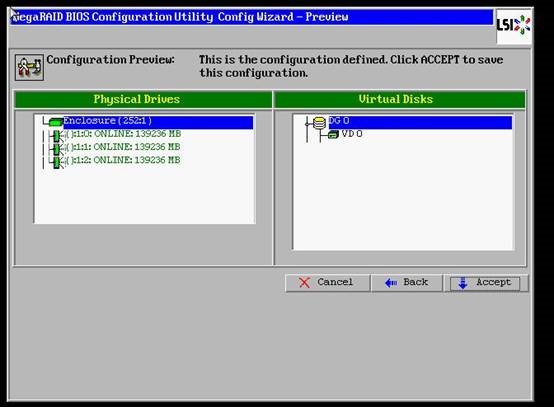Image resolution: width=554 pixels, height=407 pixels.
Task: Click the blue left arrow icon on Back
Action: point(391,283)
